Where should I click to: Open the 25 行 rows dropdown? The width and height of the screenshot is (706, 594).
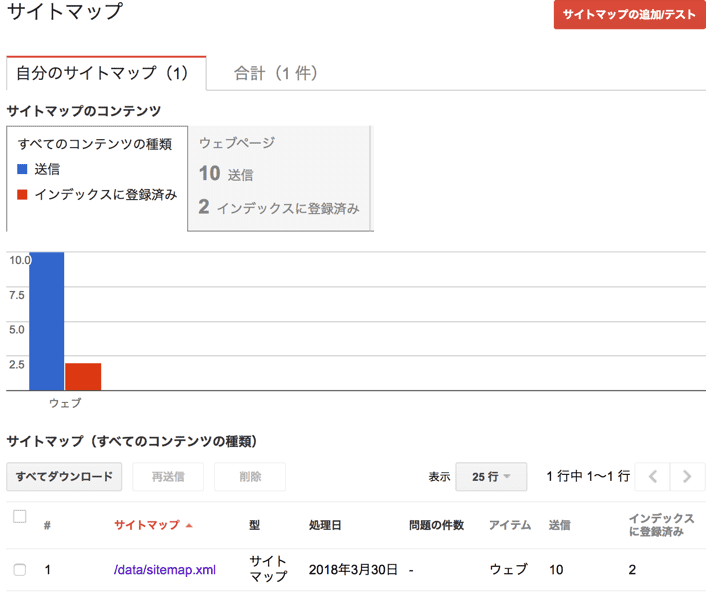click(x=491, y=476)
